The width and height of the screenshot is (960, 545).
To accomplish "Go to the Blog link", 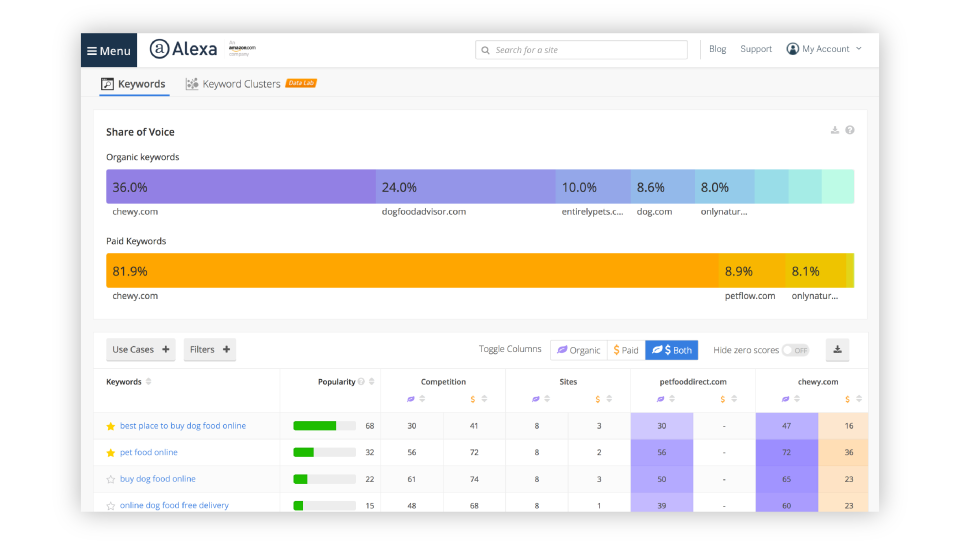I will 717,49.
